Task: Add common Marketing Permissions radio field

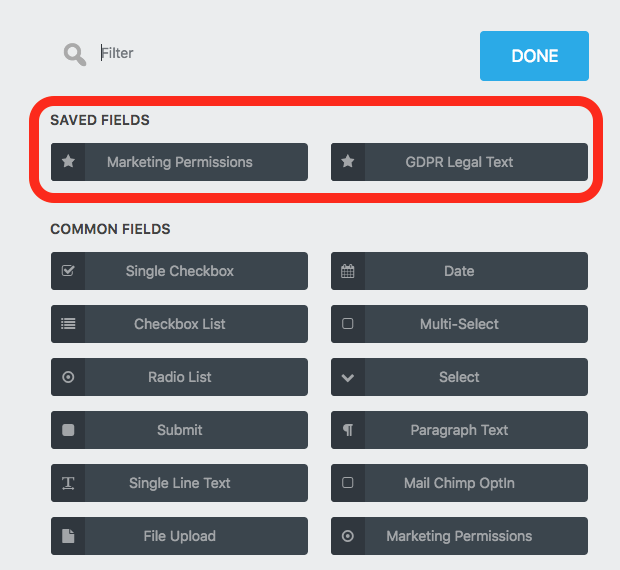Action: coord(459,536)
